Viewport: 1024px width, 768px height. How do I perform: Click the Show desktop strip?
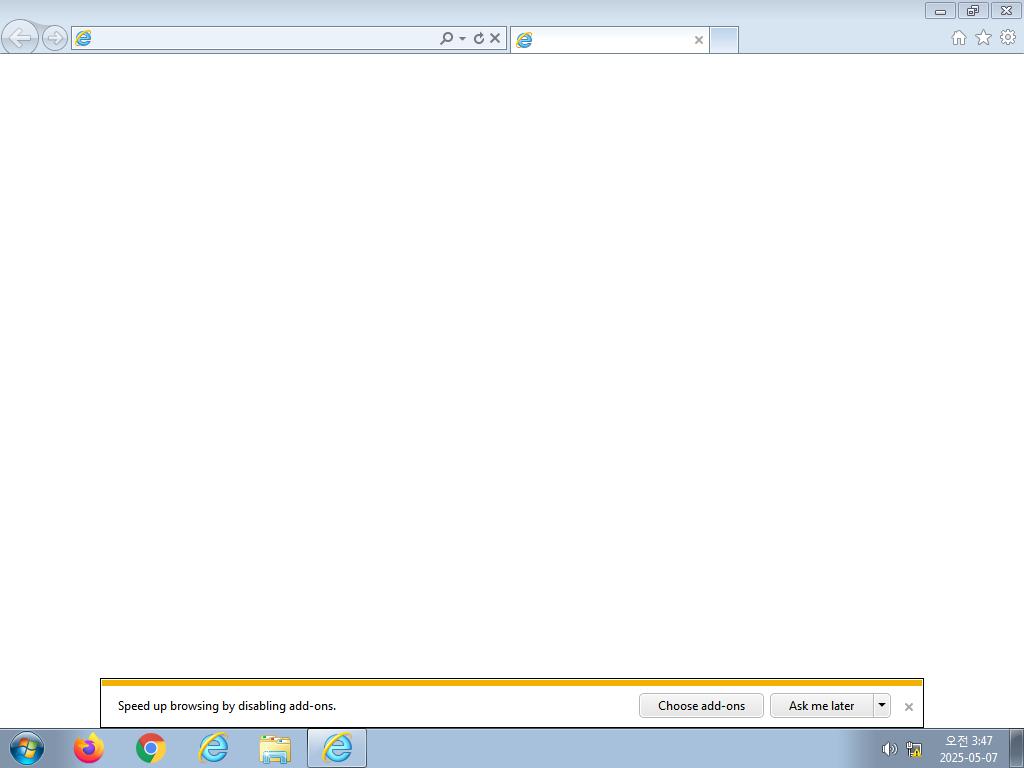1017,748
